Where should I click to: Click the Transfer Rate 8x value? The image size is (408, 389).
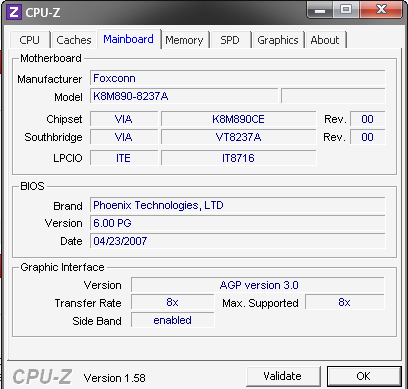(x=173, y=302)
